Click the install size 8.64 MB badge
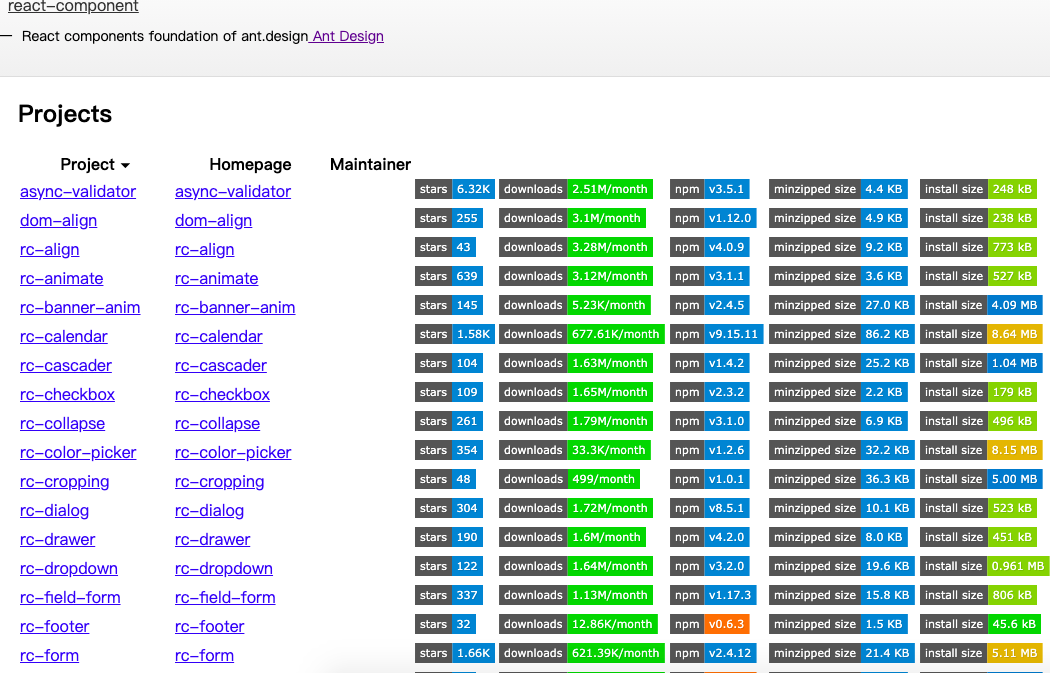Image resolution: width=1050 pixels, height=673 pixels. (x=981, y=334)
